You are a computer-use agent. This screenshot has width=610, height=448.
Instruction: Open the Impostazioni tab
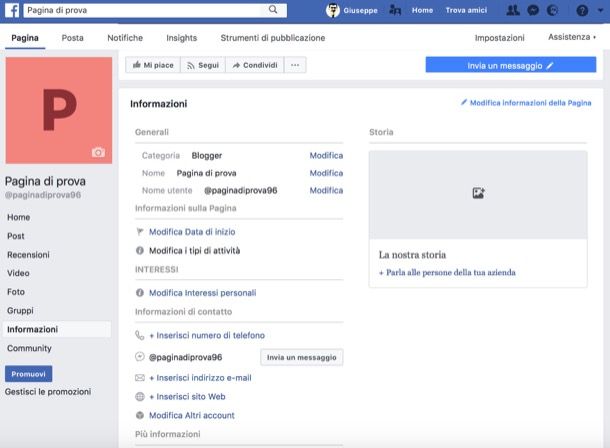pos(500,38)
